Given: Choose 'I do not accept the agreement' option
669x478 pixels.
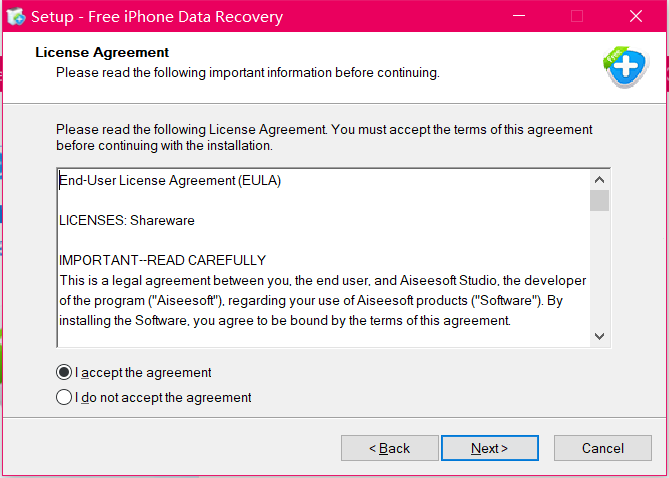Looking at the screenshot, I should coord(64,397).
